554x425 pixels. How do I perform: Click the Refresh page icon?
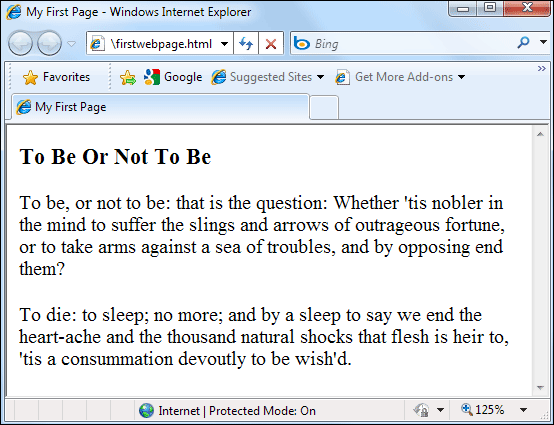246,43
